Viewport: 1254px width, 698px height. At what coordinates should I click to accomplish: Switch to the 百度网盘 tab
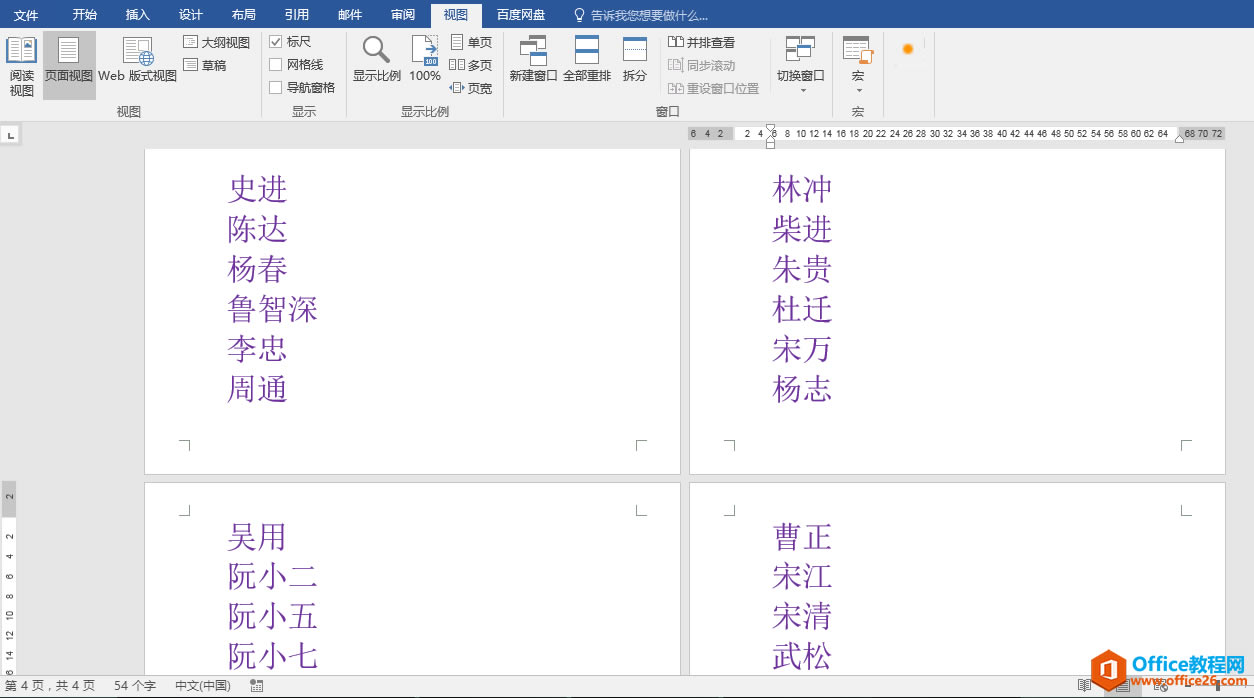[521, 15]
